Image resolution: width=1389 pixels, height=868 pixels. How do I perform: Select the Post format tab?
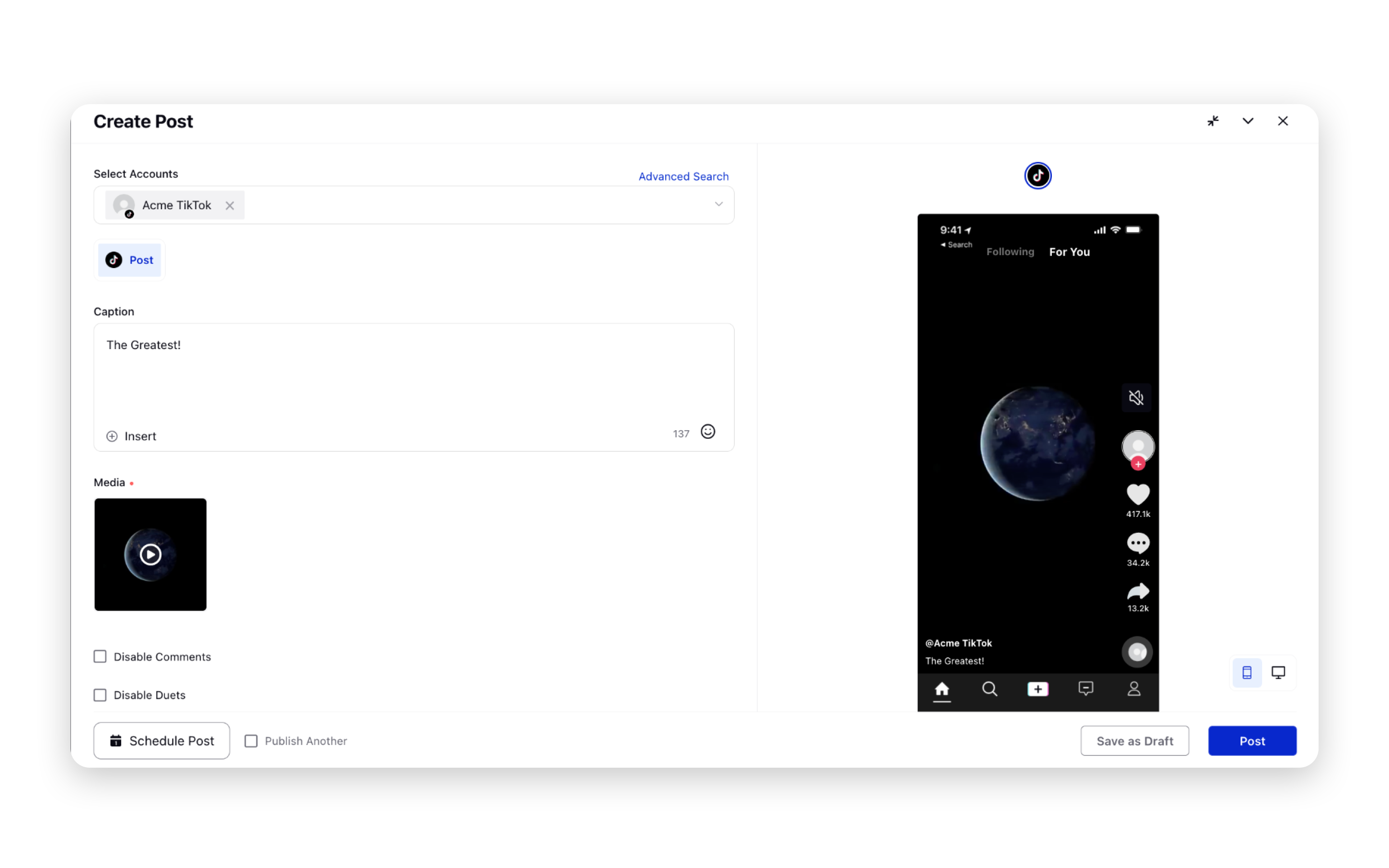(x=129, y=259)
